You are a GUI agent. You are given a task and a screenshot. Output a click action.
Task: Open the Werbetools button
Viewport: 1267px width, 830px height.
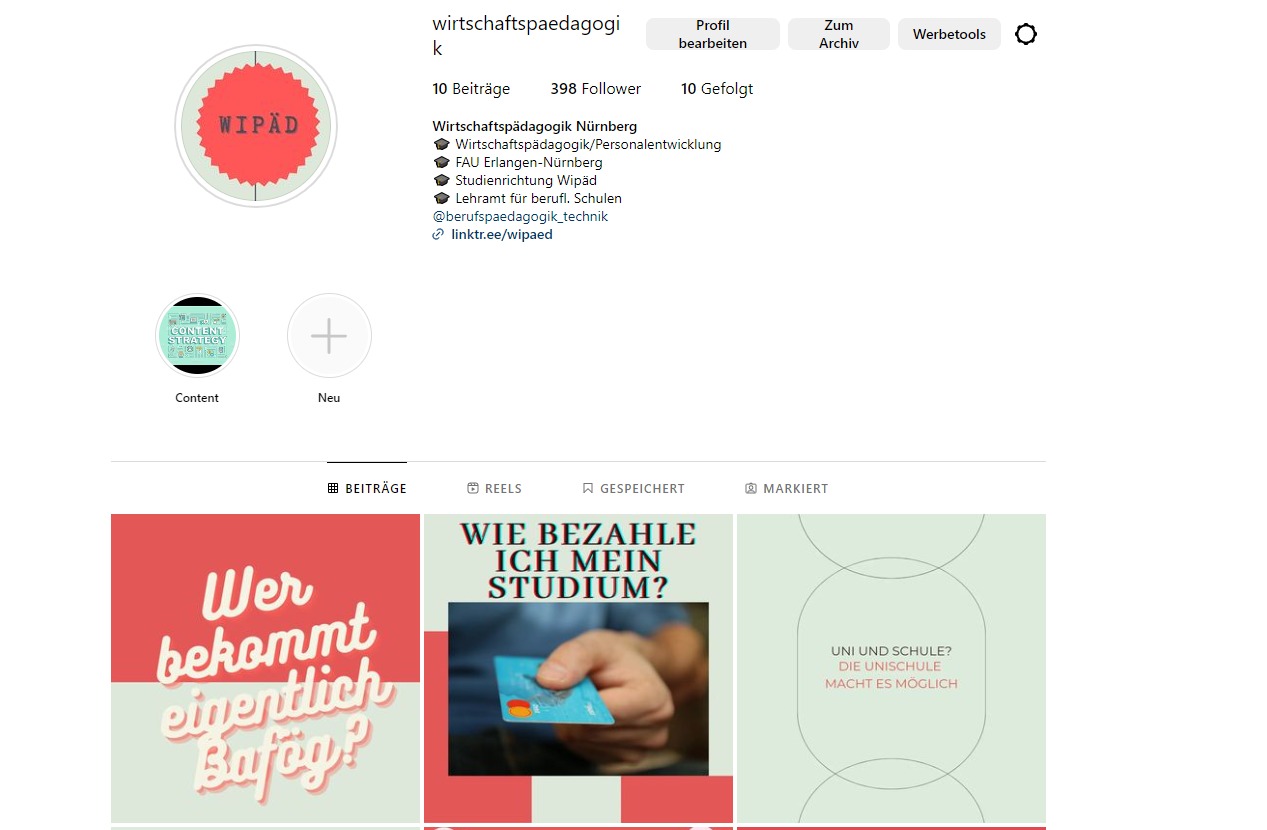tap(949, 34)
